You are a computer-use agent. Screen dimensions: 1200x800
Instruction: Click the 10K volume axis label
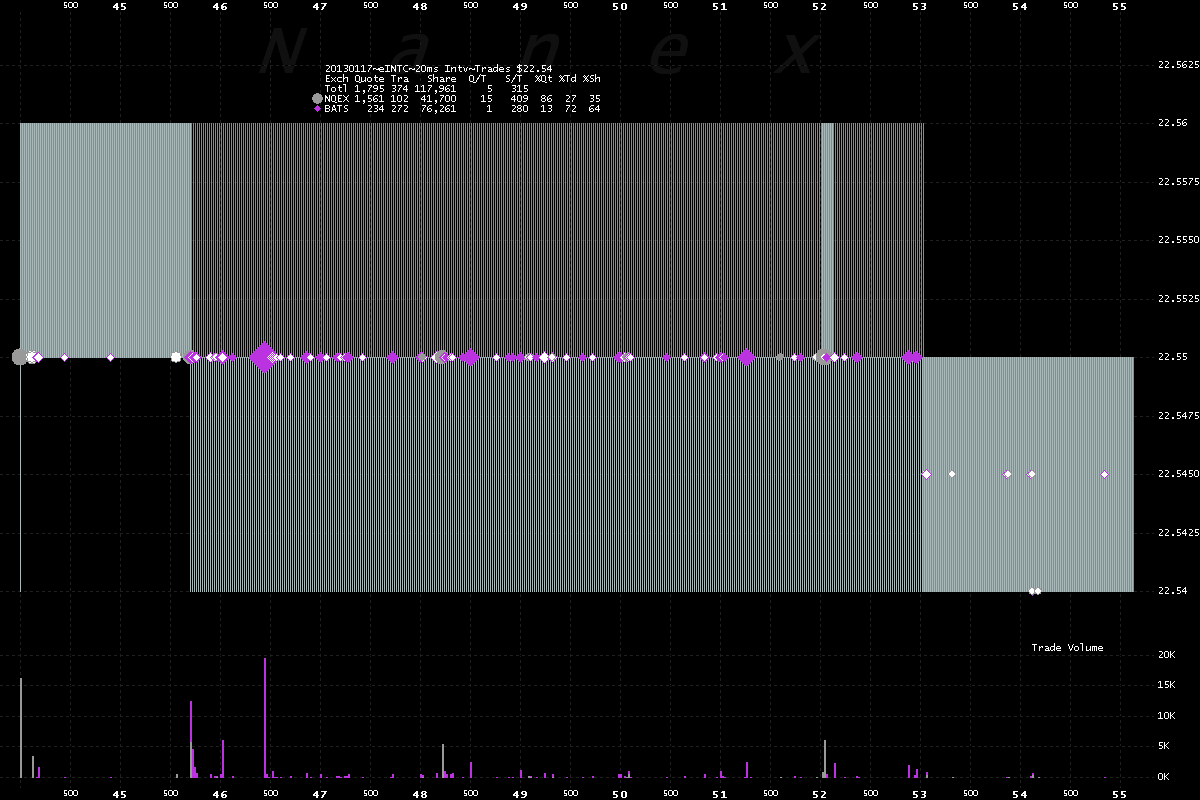coord(1164,716)
